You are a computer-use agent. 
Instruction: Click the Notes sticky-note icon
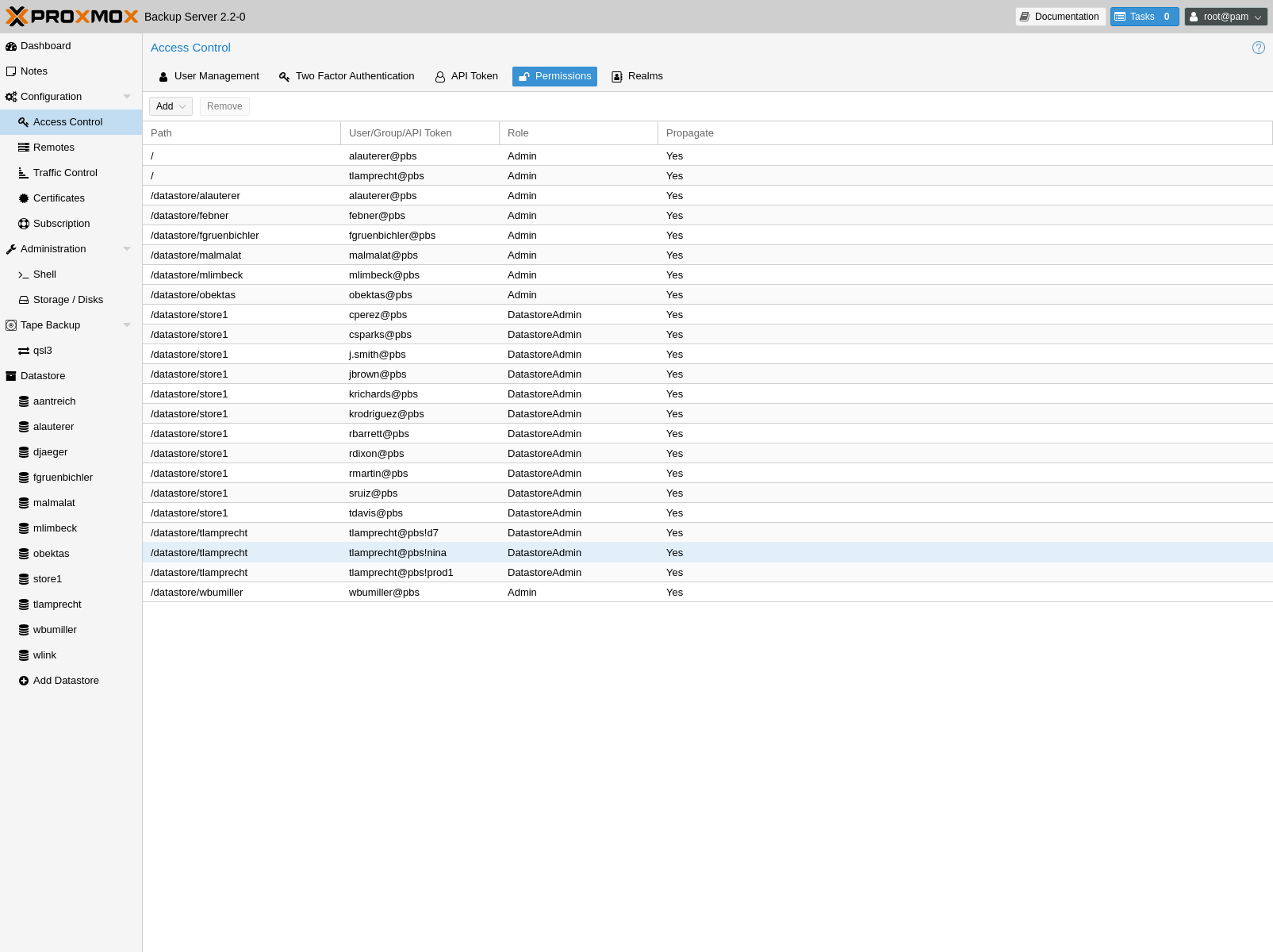tap(11, 71)
